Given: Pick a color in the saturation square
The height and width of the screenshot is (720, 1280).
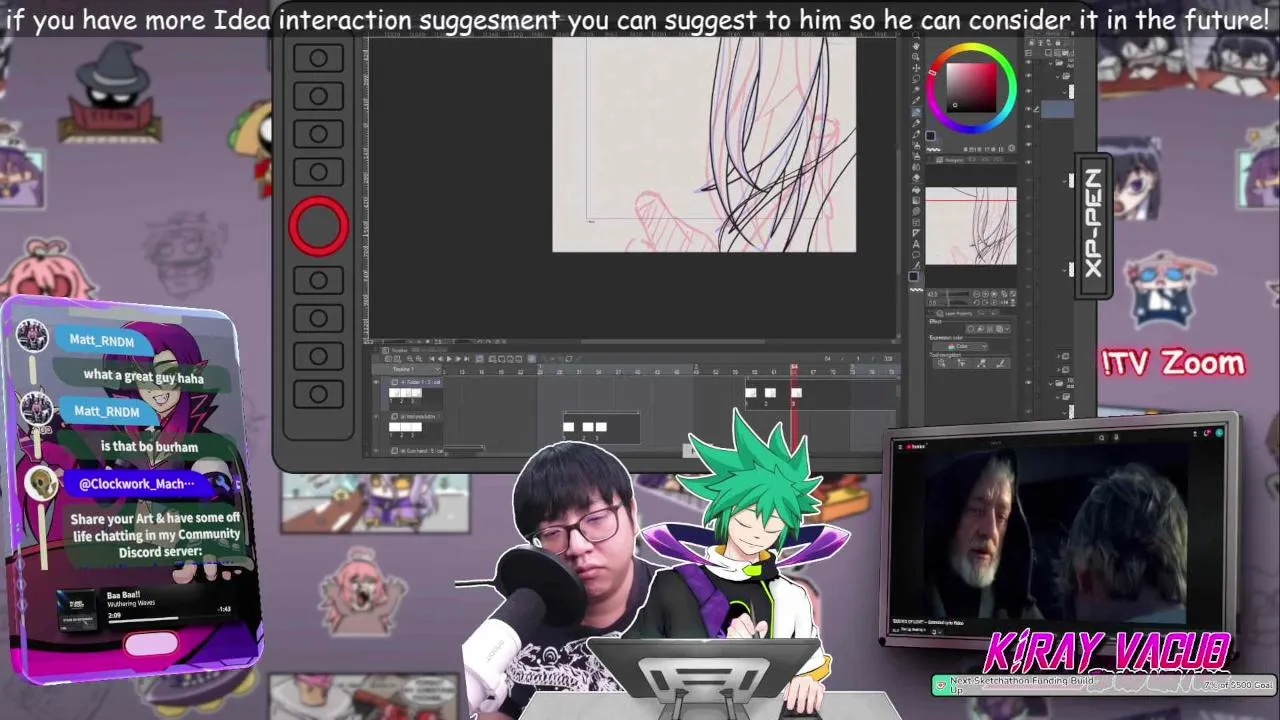Looking at the screenshot, I should click(971, 88).
